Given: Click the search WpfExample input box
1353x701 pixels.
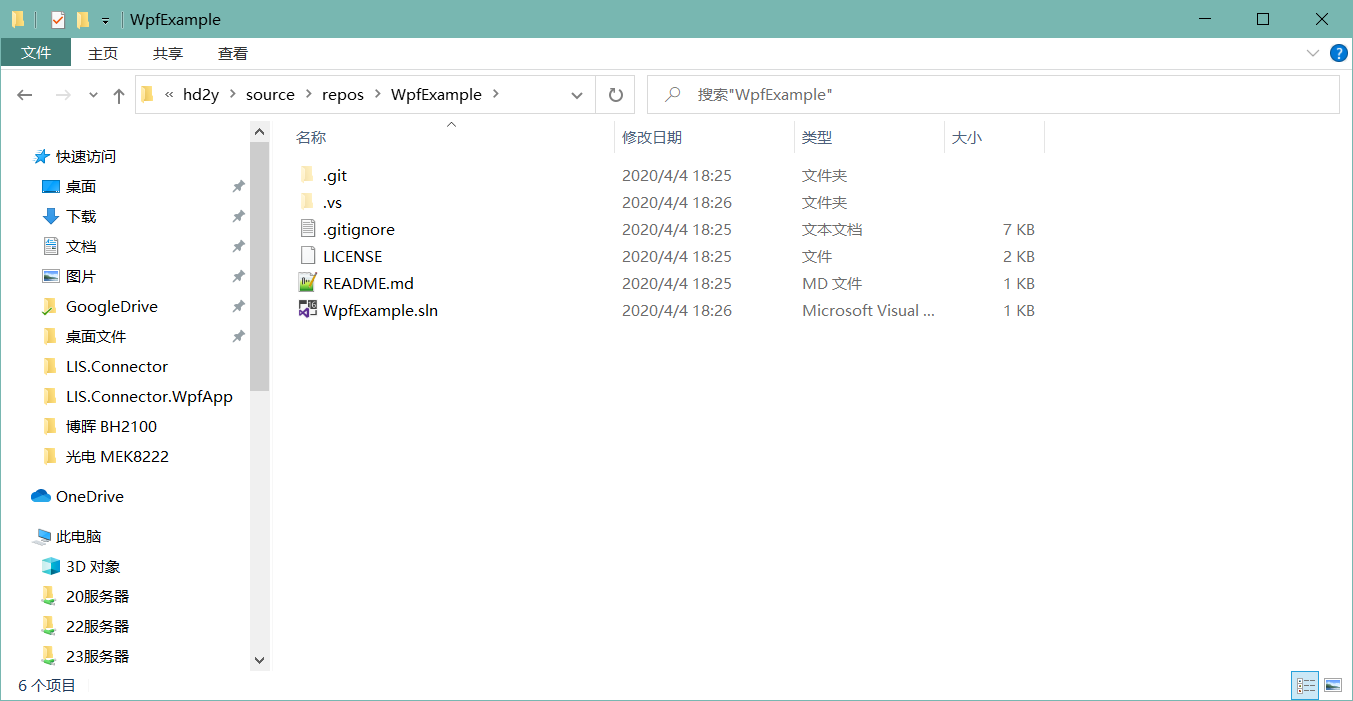Looking at the screenshot, I should (x=993, y=95).
